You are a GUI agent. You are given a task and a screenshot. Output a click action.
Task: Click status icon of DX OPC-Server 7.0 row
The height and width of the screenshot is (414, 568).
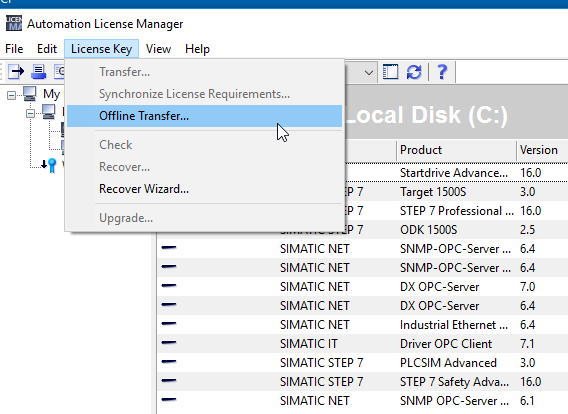click(x=169, y=286)
